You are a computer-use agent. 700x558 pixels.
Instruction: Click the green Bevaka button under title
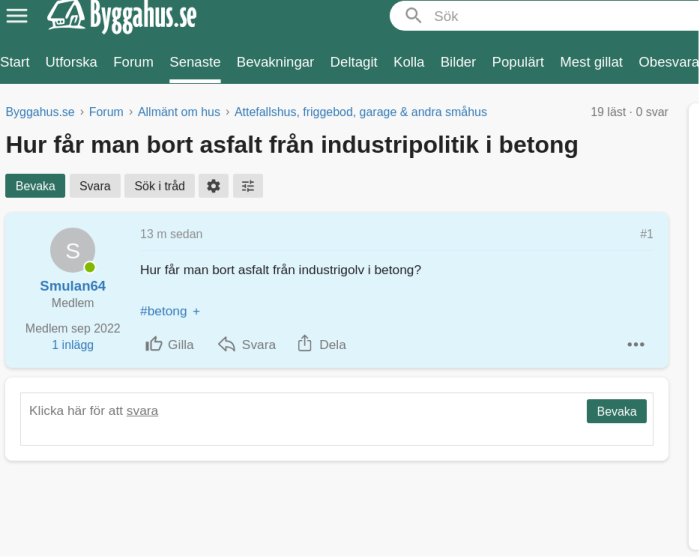coord(35,186)
